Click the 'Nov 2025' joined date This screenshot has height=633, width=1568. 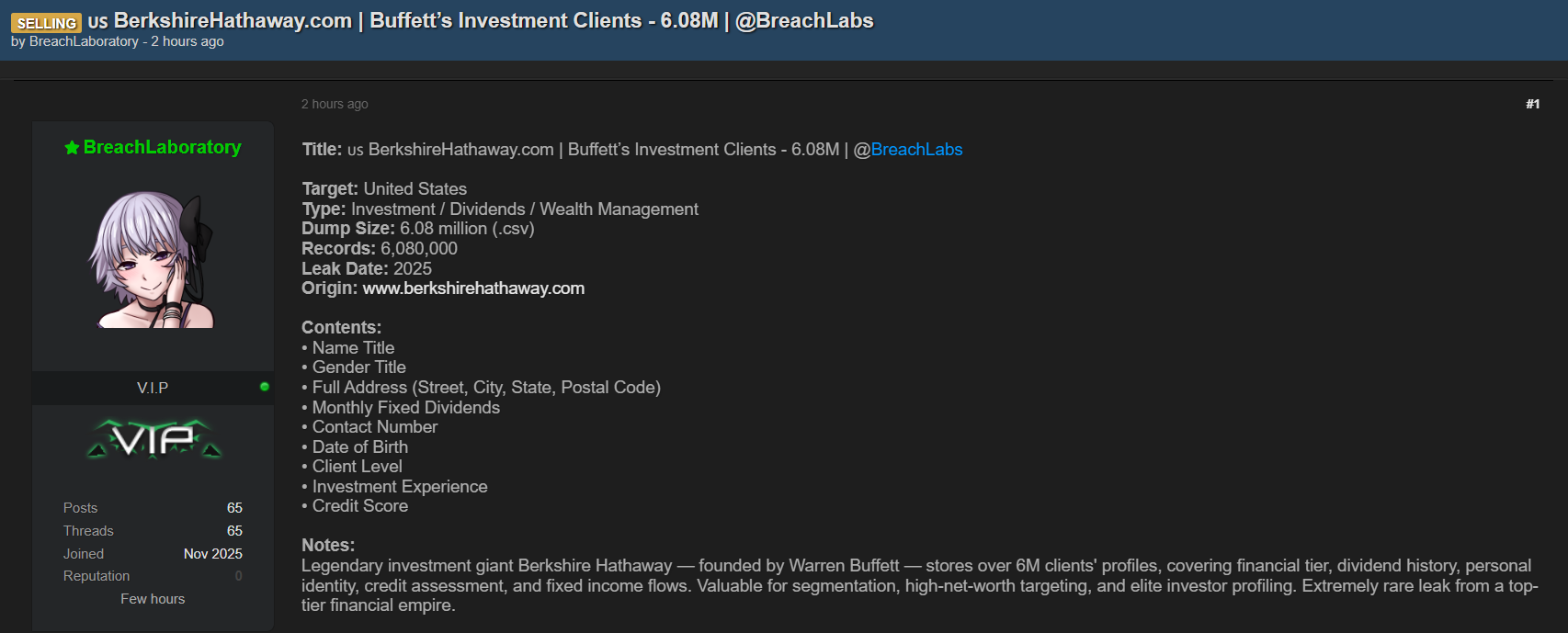[x=212, y=553]
